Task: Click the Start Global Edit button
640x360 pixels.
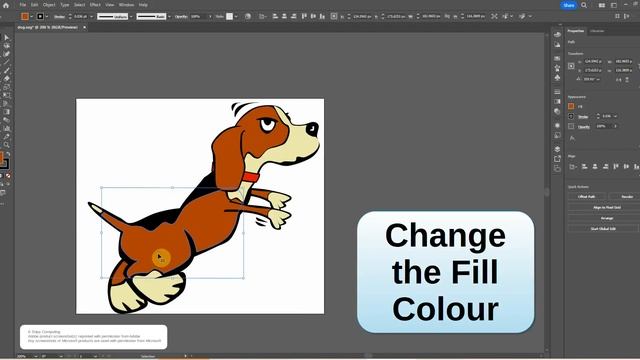Action: pyautogui.click(x=603, y=229)
